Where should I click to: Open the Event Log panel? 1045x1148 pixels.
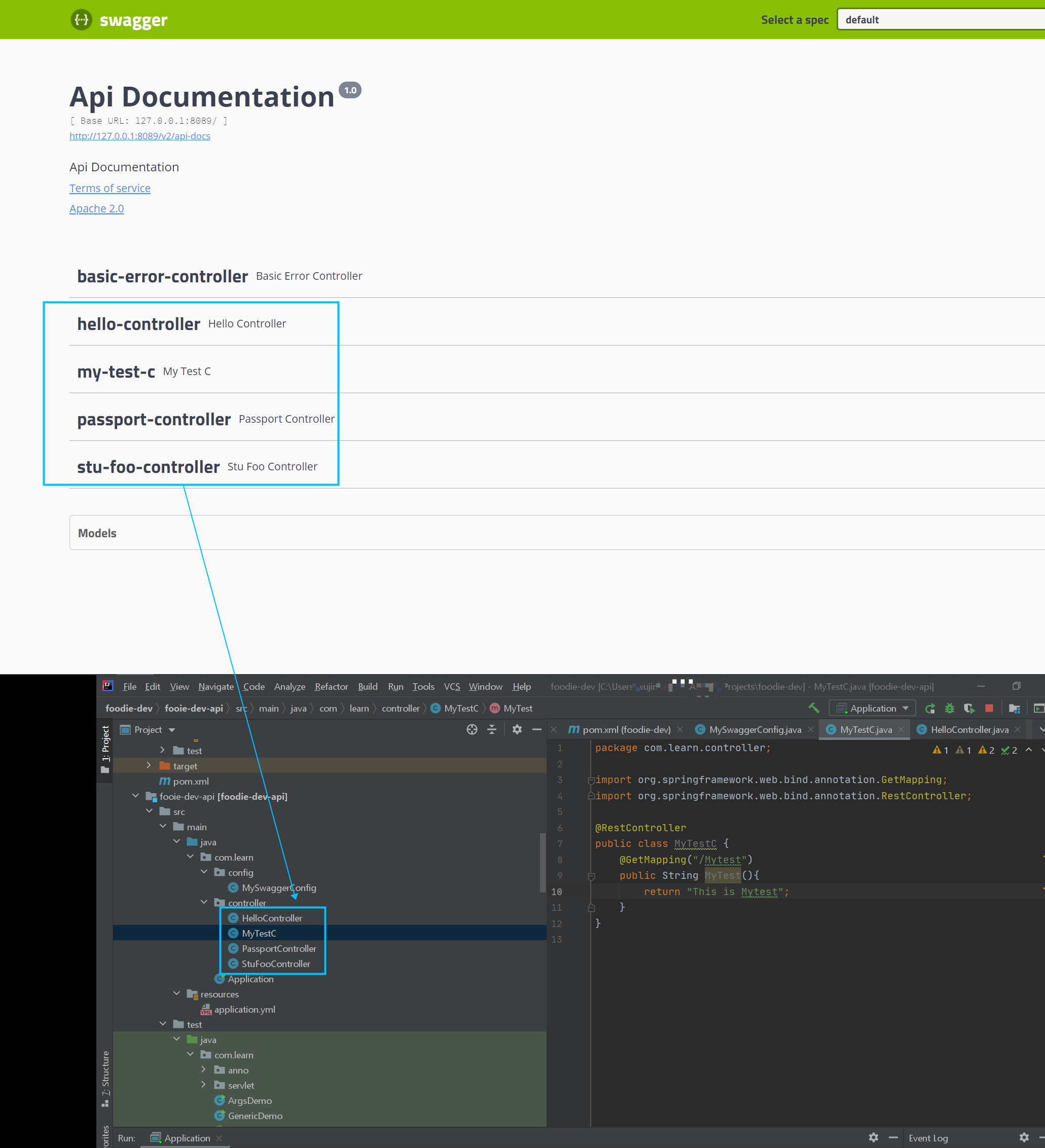[x=928, y=1138]
